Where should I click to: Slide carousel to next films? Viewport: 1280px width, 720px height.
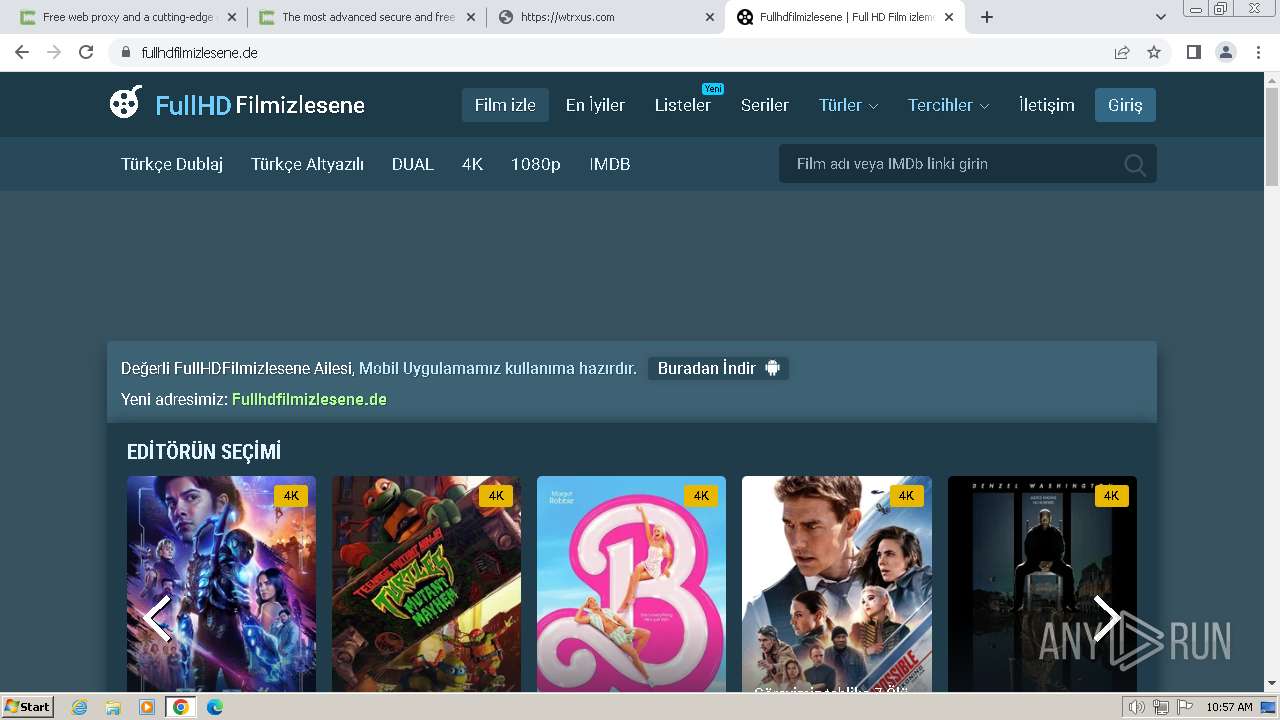point(1105,618)
